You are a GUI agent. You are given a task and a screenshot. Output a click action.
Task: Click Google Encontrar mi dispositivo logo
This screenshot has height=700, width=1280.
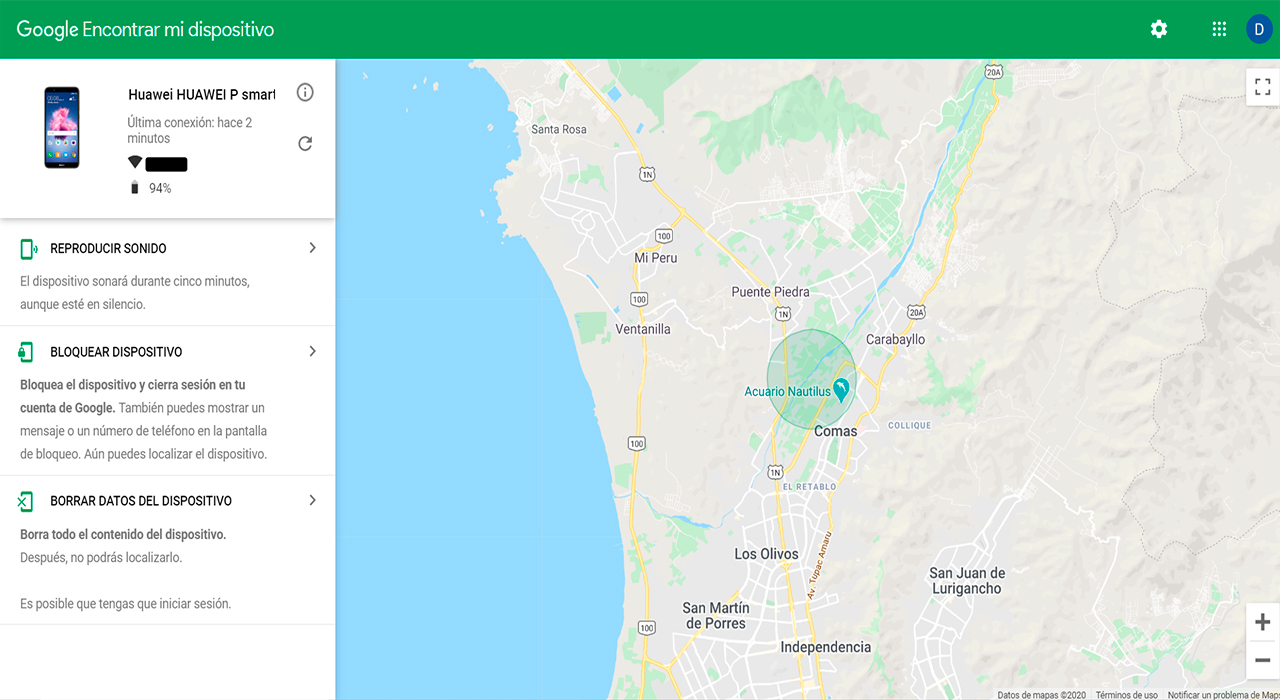pyautogui.click(x=145, y=29)
